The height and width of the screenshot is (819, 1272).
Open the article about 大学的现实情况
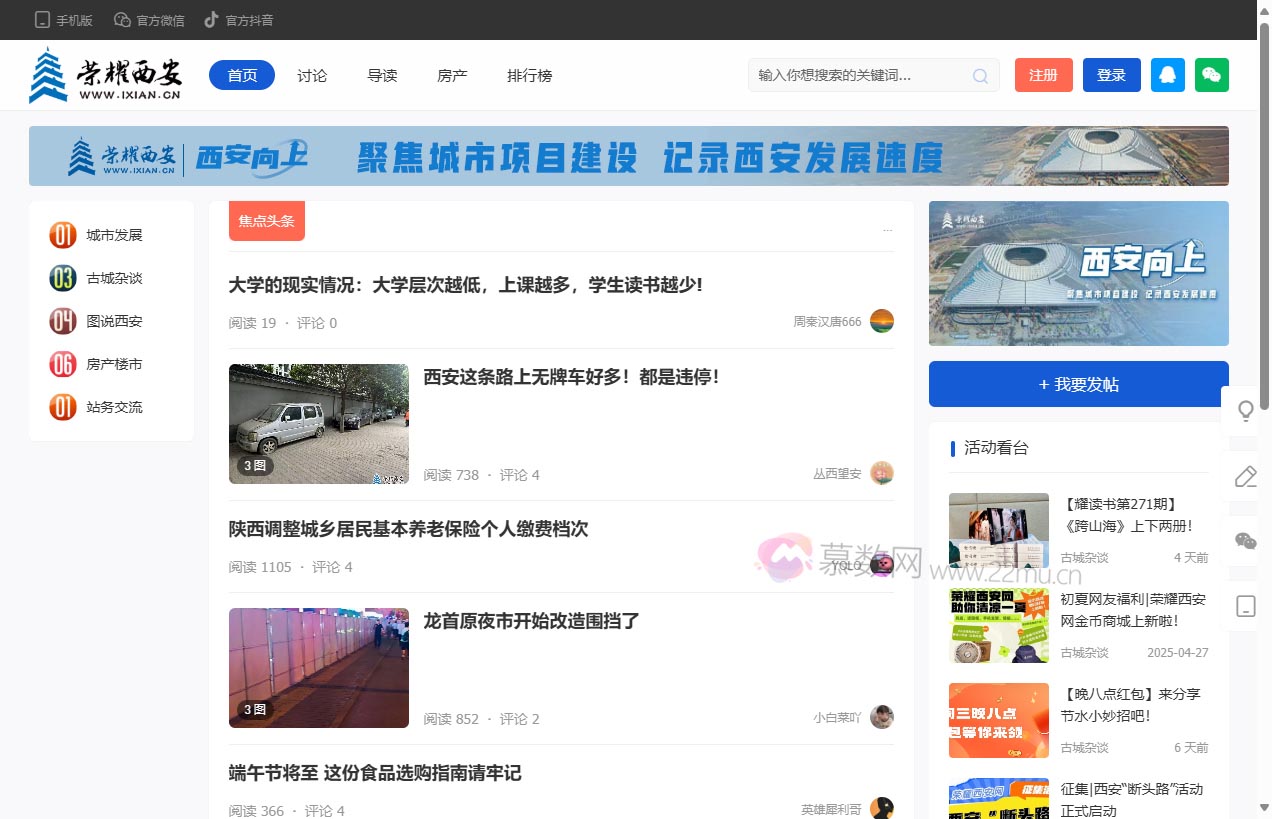pyautogui.click(x=466, y=285)
